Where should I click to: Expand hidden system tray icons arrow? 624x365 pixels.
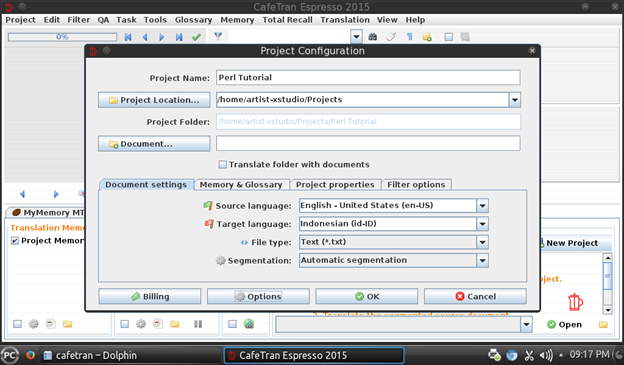[x=561, y=355]
